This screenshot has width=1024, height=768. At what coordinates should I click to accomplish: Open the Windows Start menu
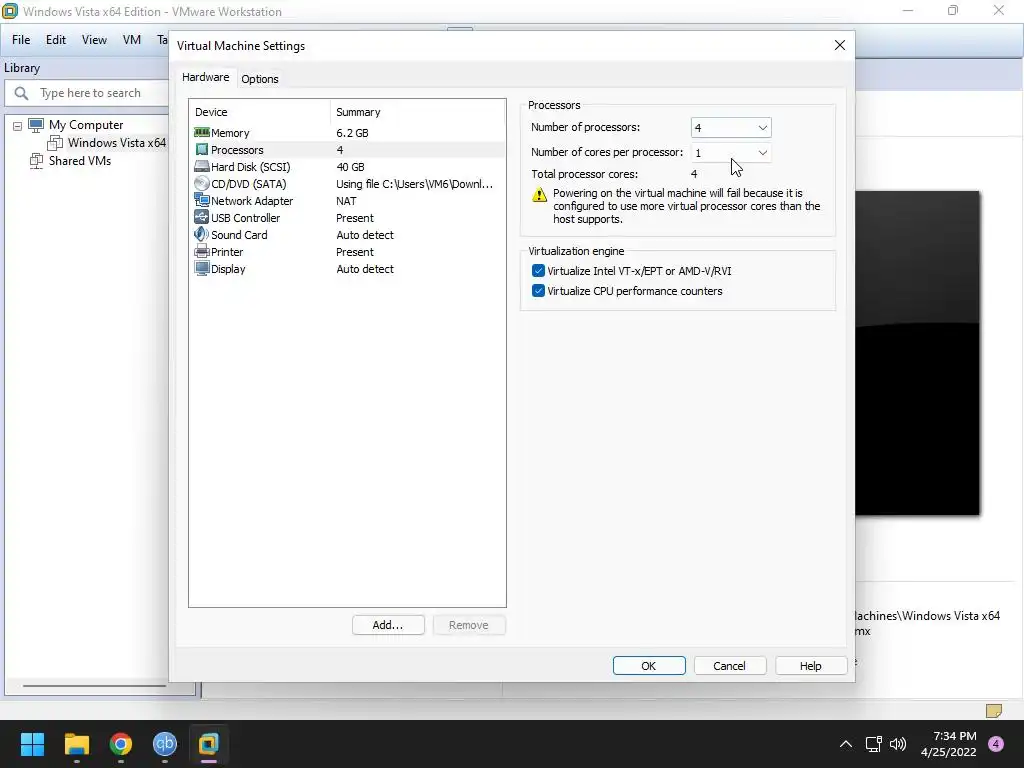[x=32, y=744]
